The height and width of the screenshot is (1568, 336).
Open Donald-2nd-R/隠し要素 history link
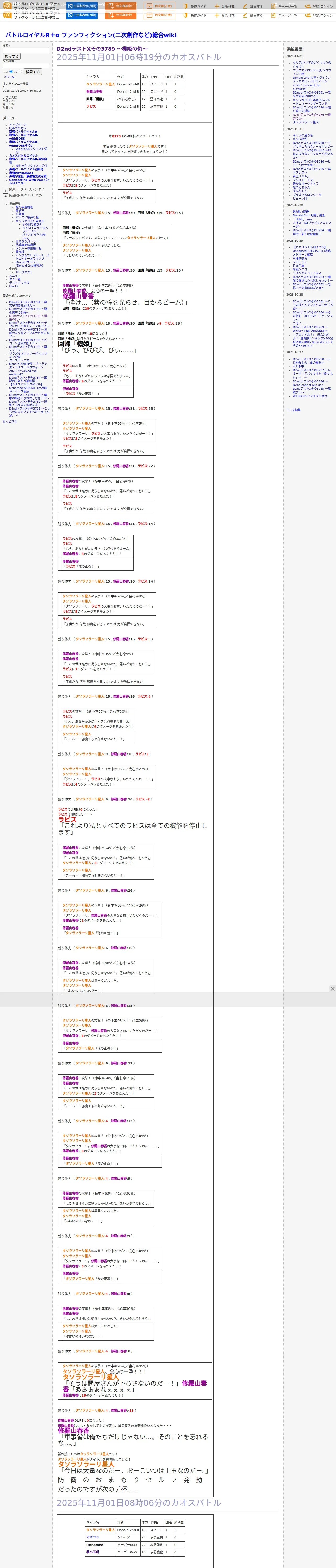[x=309, y=216]
